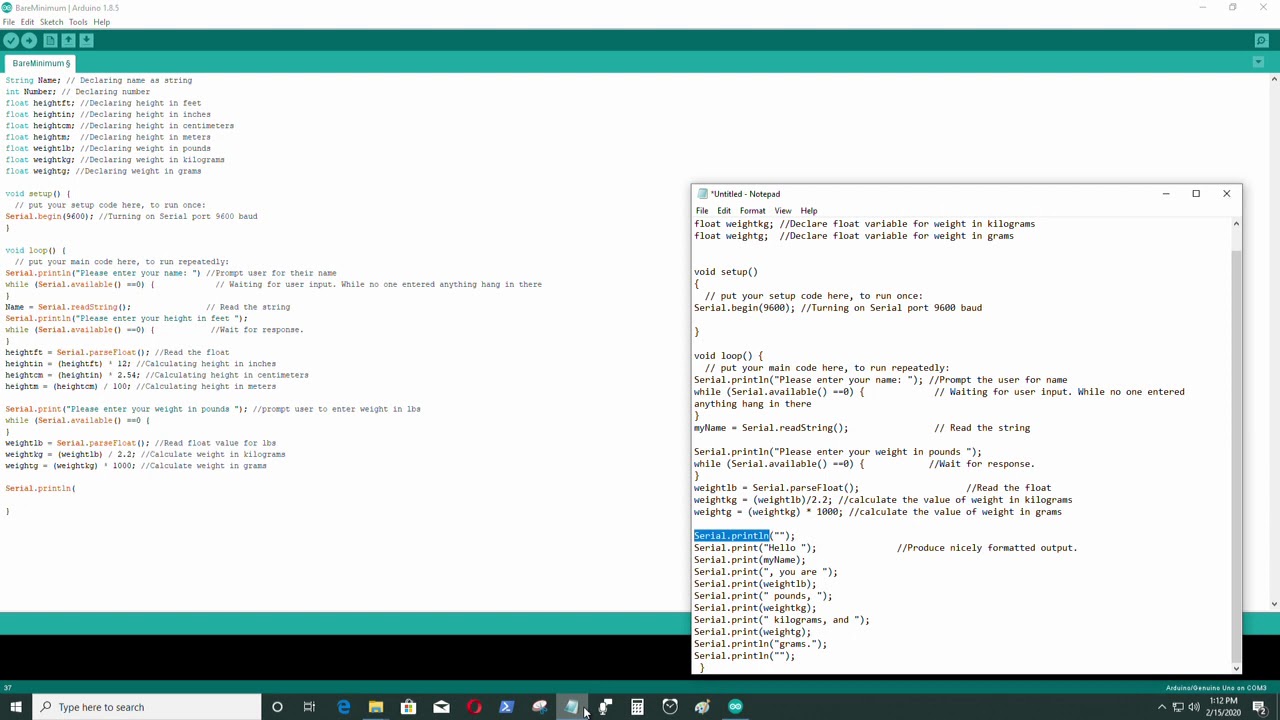Screen dimensions: 1280x720
Task: Open the Arduino Tools menu
Action: pyautogui.click(x=78, y=22)
